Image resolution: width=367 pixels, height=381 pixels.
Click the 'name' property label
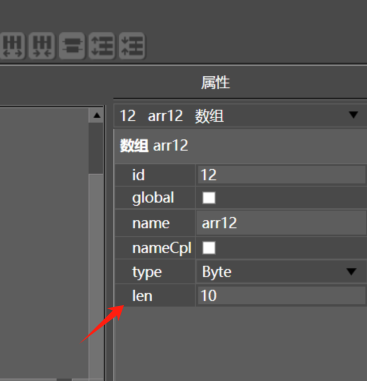151,223
